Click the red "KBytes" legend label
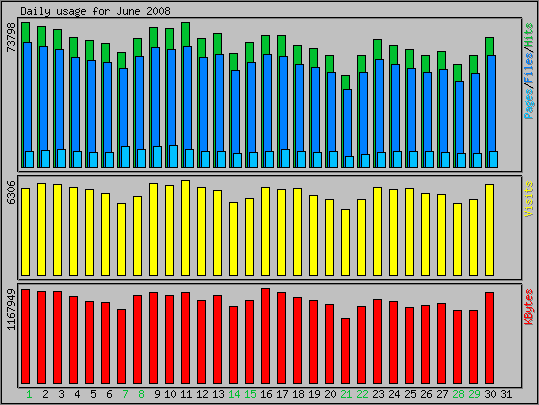Screen dimensions: 539x405 [x=529, y=307]
